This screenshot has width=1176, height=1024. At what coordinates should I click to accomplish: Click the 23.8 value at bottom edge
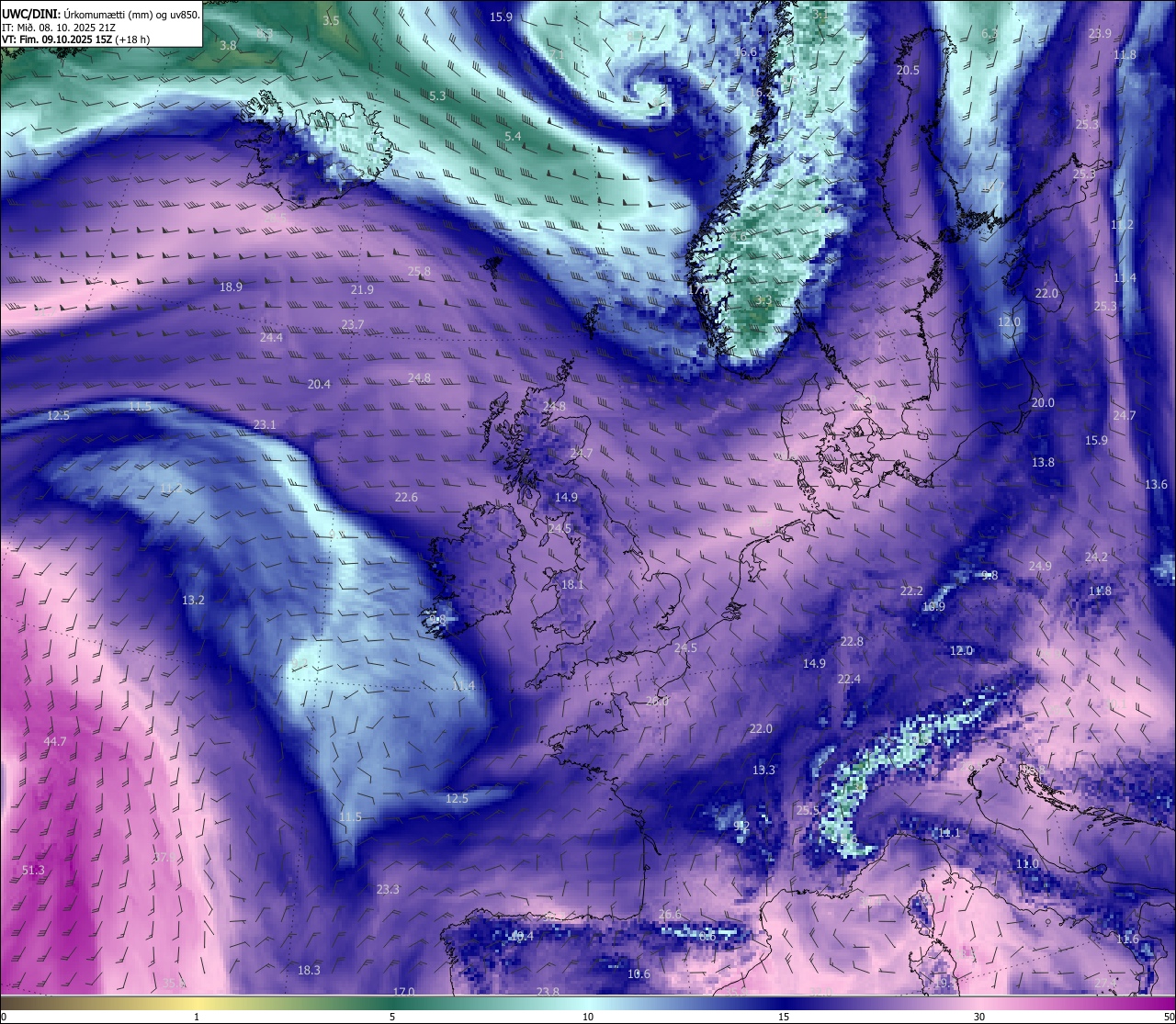point(548,992)
